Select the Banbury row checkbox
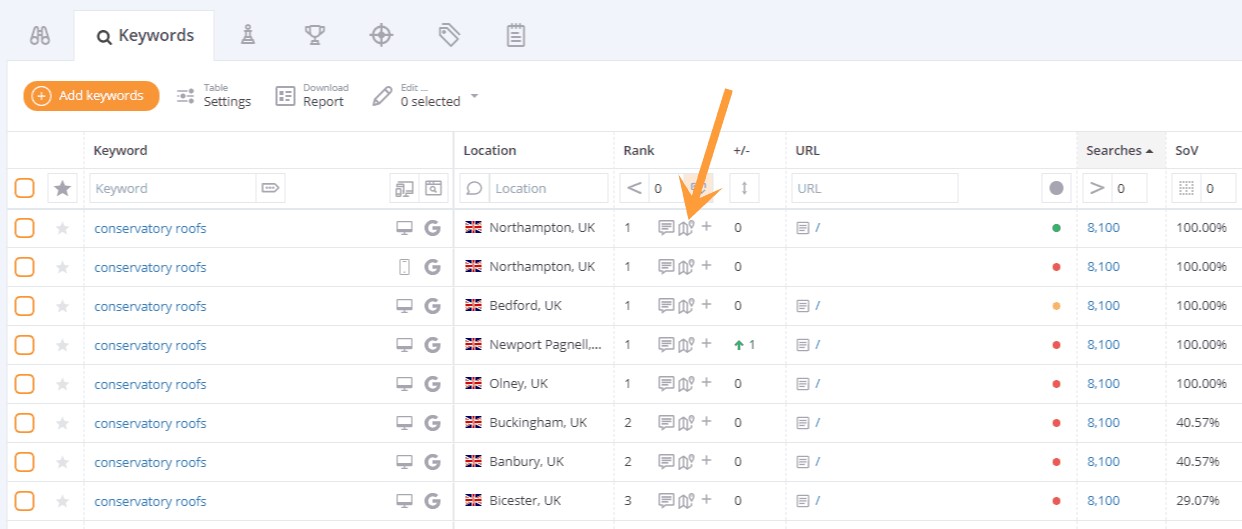Viewport: 1242px width, 529px height. (25, 462)
